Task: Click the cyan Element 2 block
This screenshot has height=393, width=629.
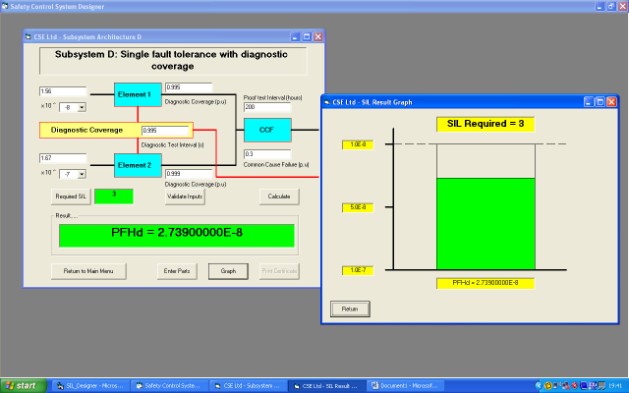Action: point(138,165)
